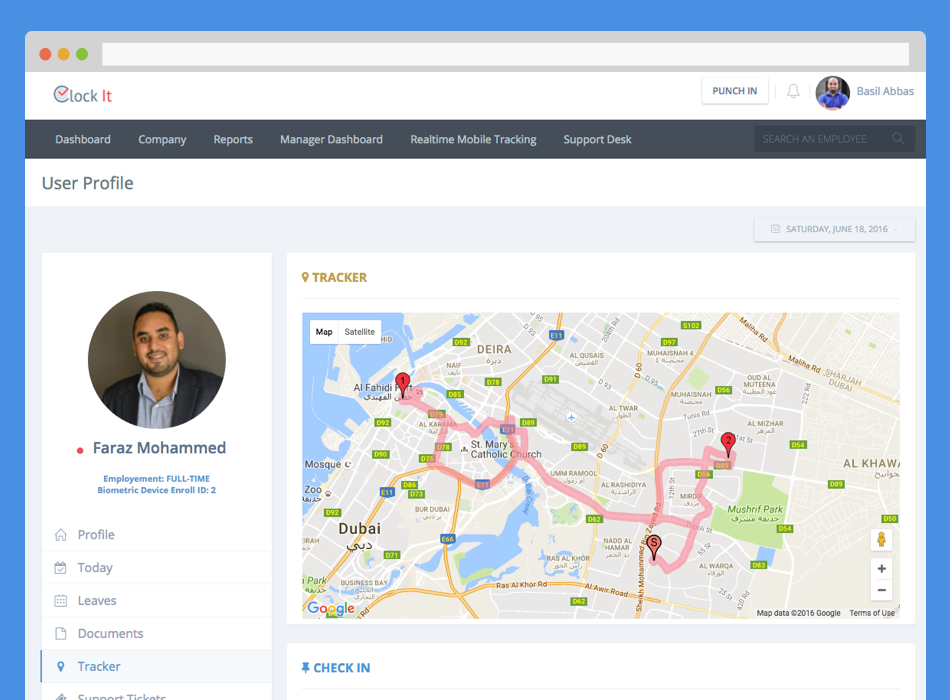
Task: Click the calendar icon in date picker
Action: tap(775, 229)
